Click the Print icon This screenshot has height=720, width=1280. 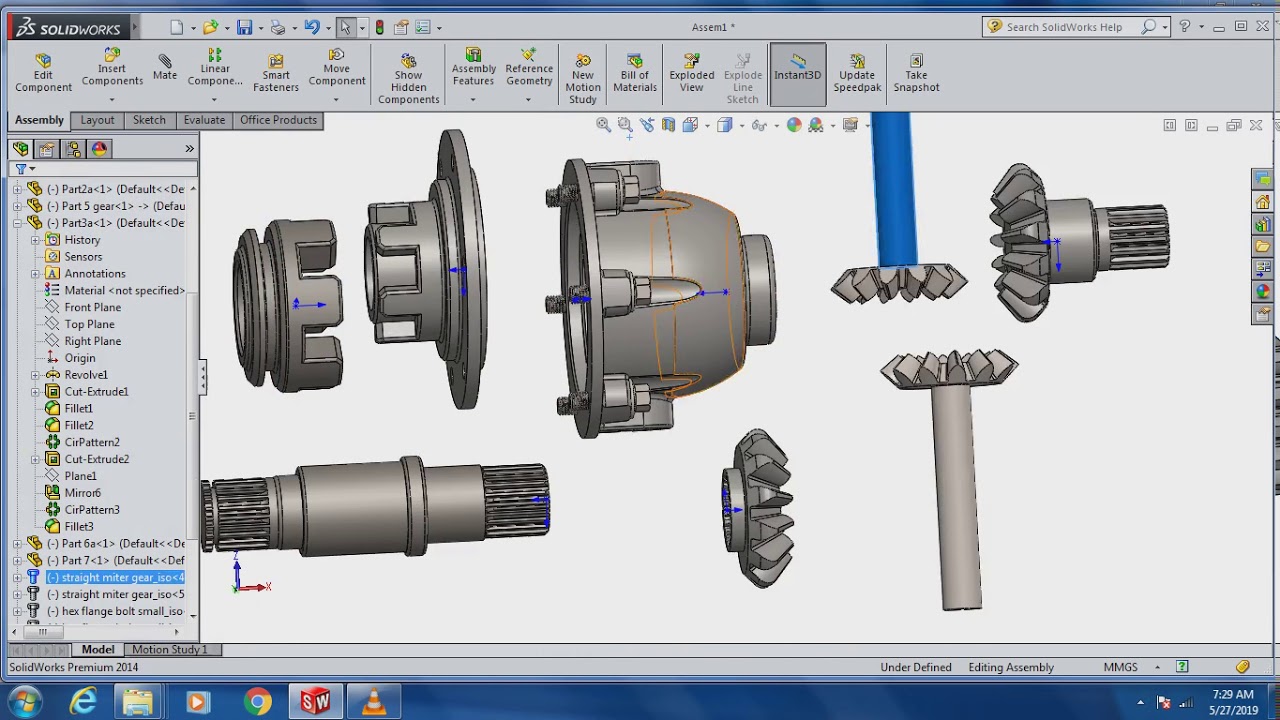pos(278,27)
